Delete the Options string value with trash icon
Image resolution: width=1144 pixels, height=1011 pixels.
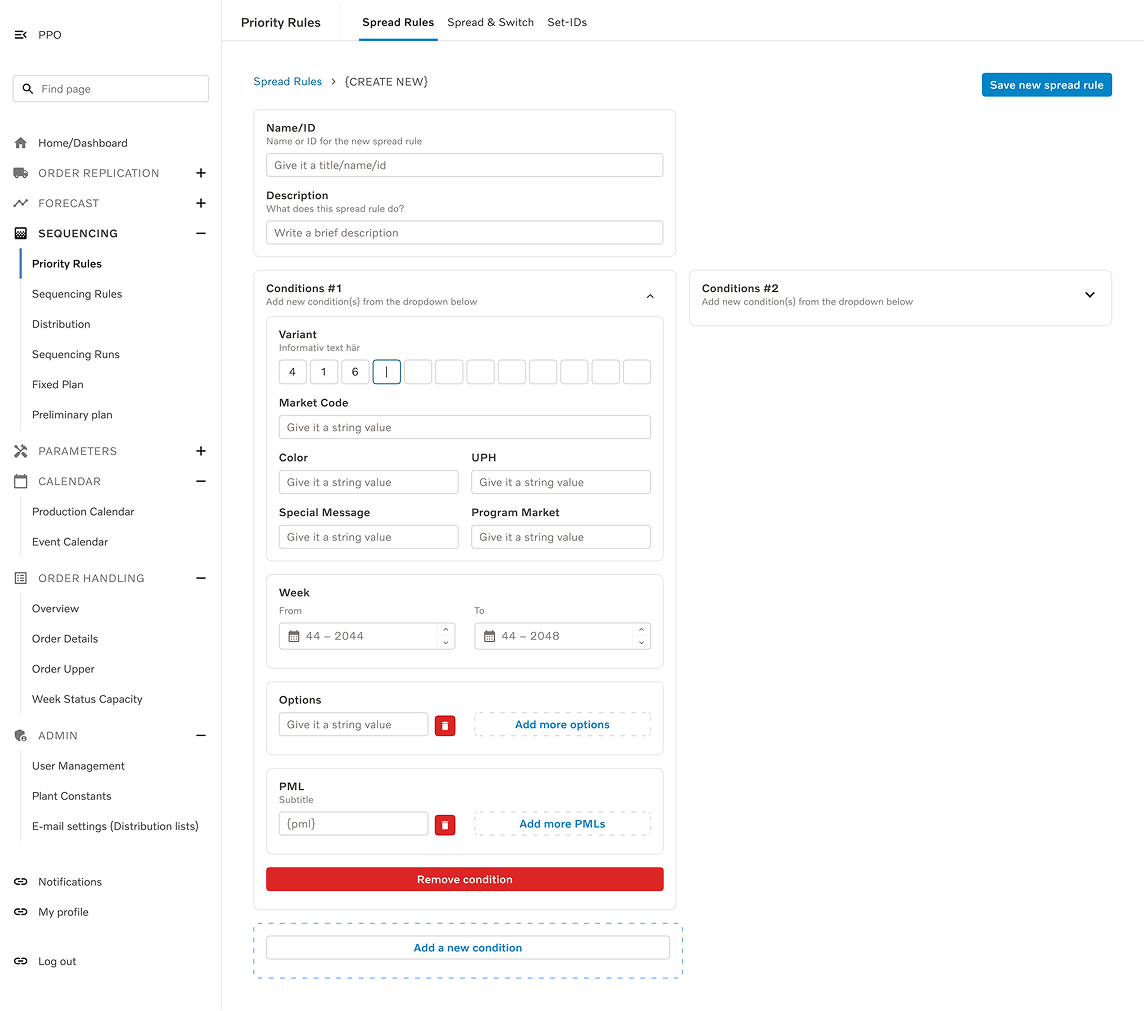445,726
